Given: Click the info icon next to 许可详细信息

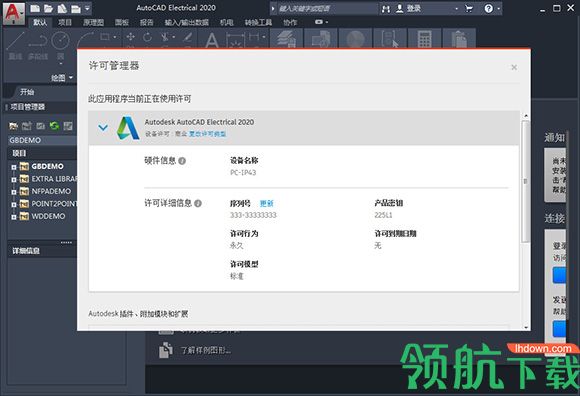Looking at the screenshot, I should [198, 203].
